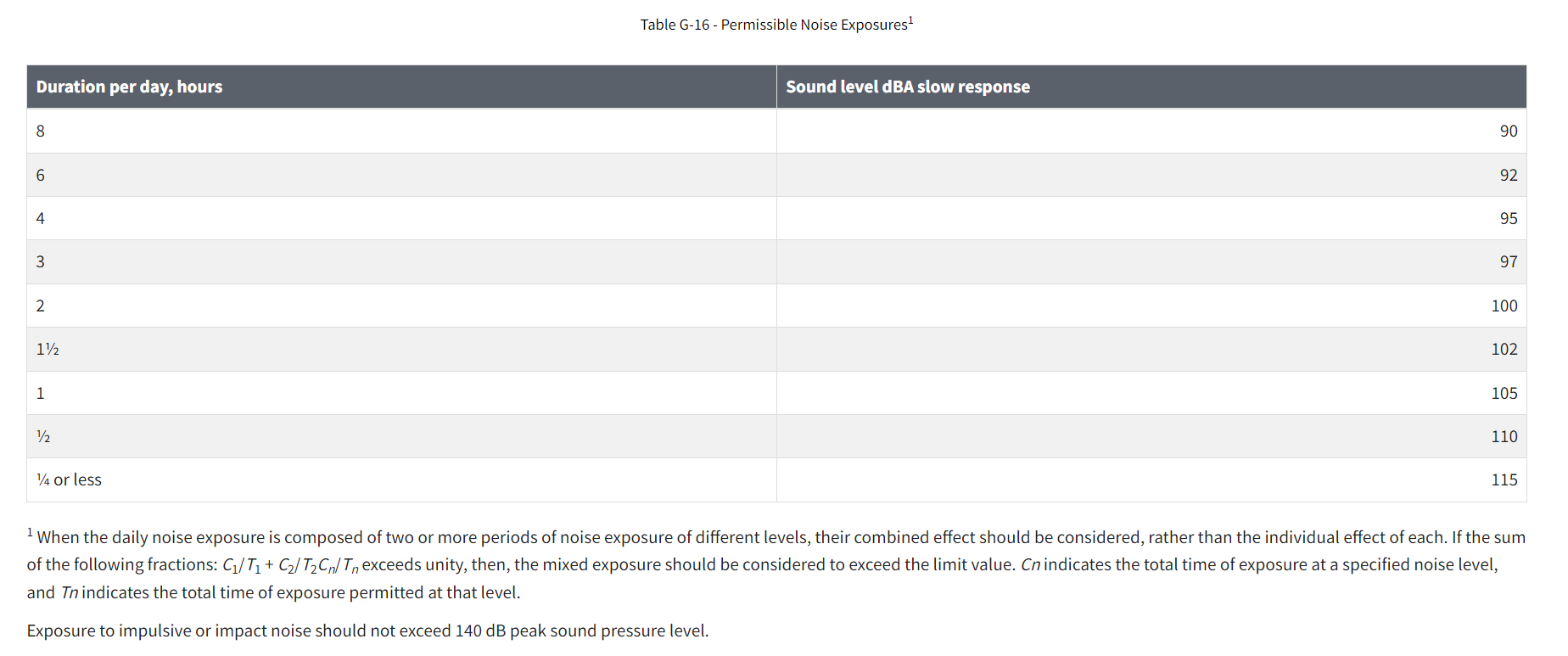
Task: Select the duration cell showing 8 hours
Action: (x=41, y=131)
